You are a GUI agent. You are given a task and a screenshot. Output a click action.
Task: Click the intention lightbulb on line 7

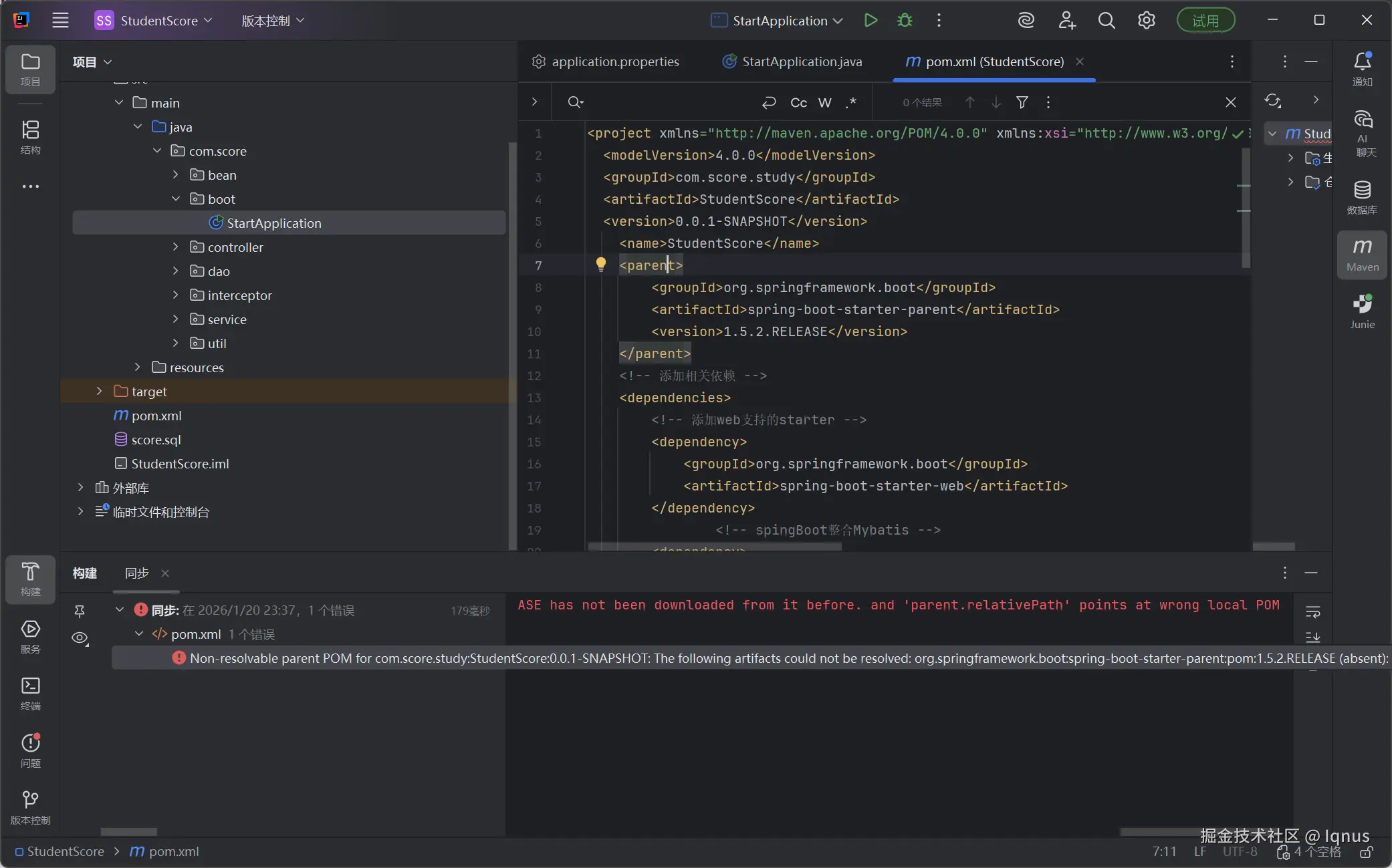600,265
